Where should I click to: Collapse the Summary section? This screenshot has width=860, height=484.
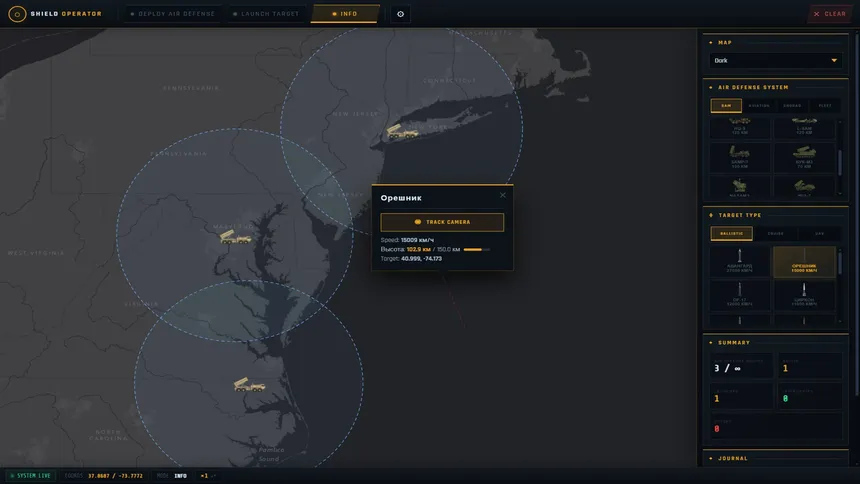(776, 342)
